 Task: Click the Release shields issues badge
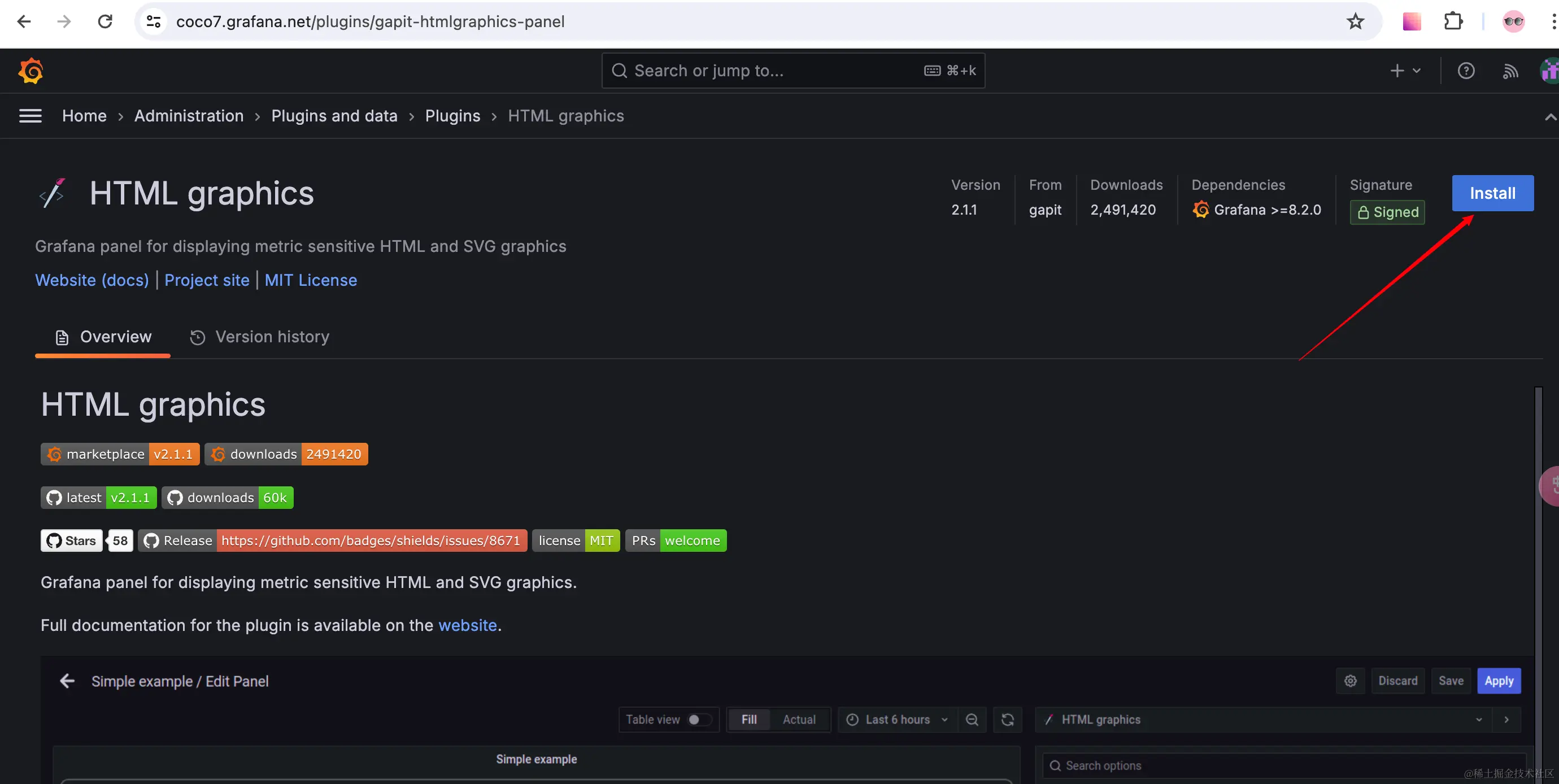(332, 540)
